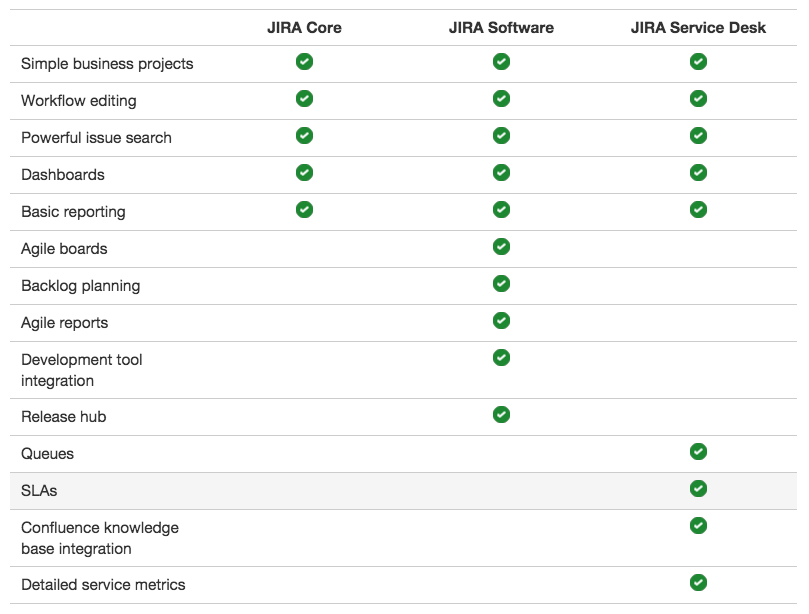Click JIRA Software checkmark for Basic reporting
Image resolution: width=809 pixels, height=614 pixels.
[x=501, y=210]
